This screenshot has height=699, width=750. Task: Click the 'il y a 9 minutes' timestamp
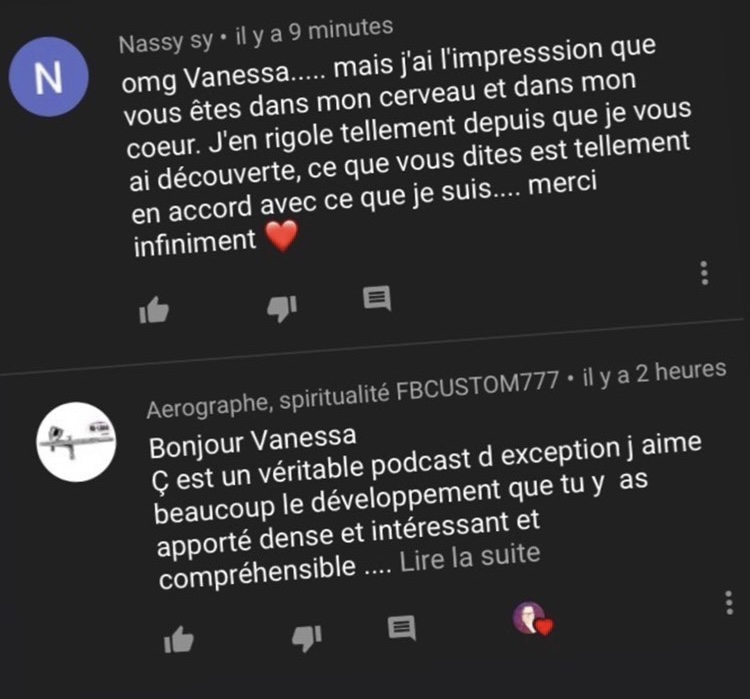coord(314,32)
